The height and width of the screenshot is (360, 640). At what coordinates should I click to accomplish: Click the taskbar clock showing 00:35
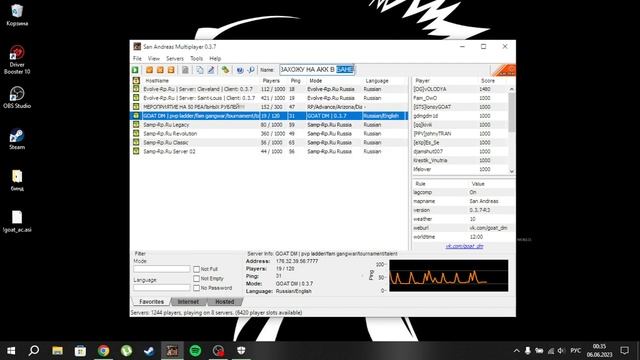tap(599, 351)
